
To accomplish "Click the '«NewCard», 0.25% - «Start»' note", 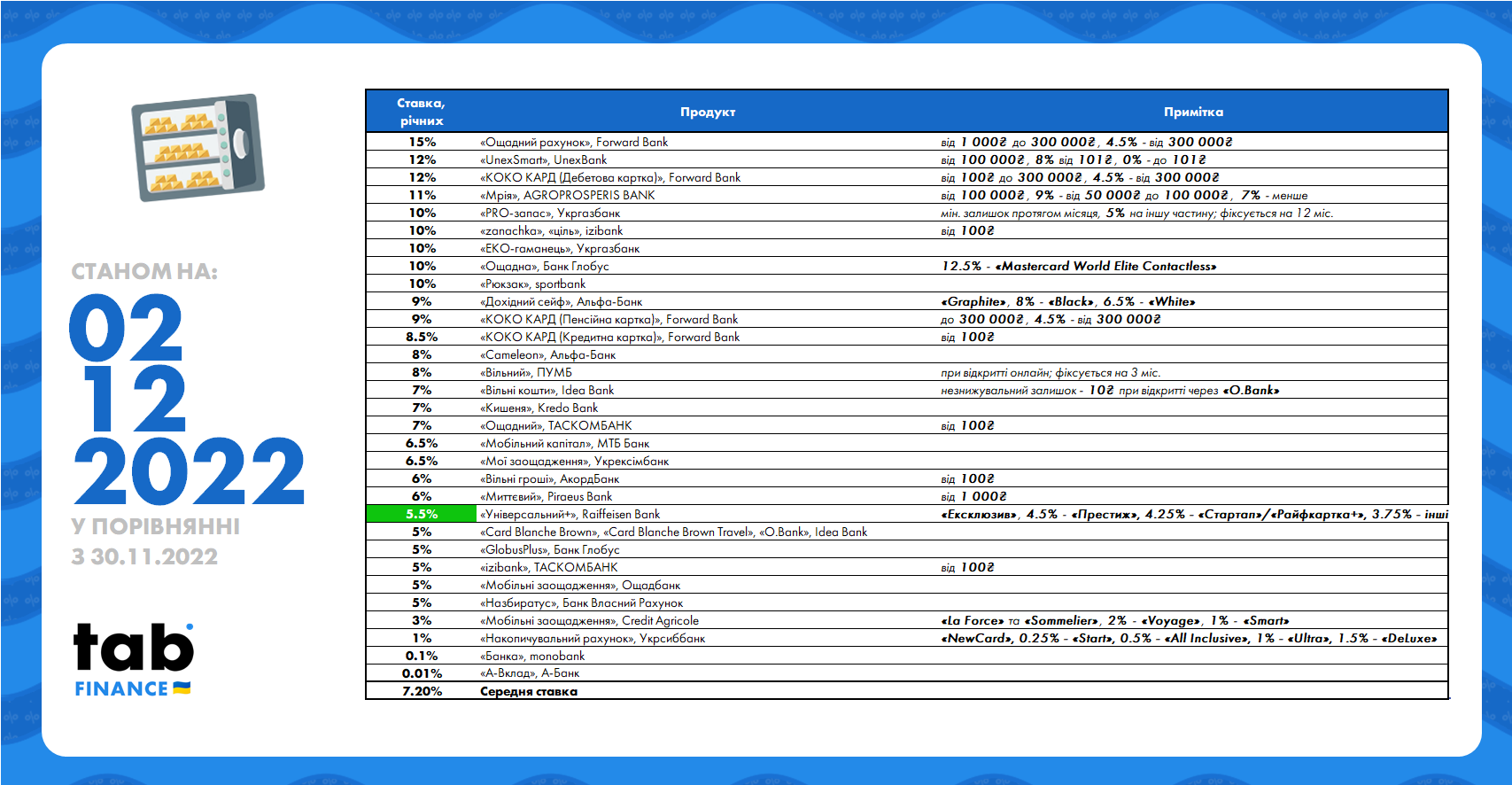I will 1189,638.
